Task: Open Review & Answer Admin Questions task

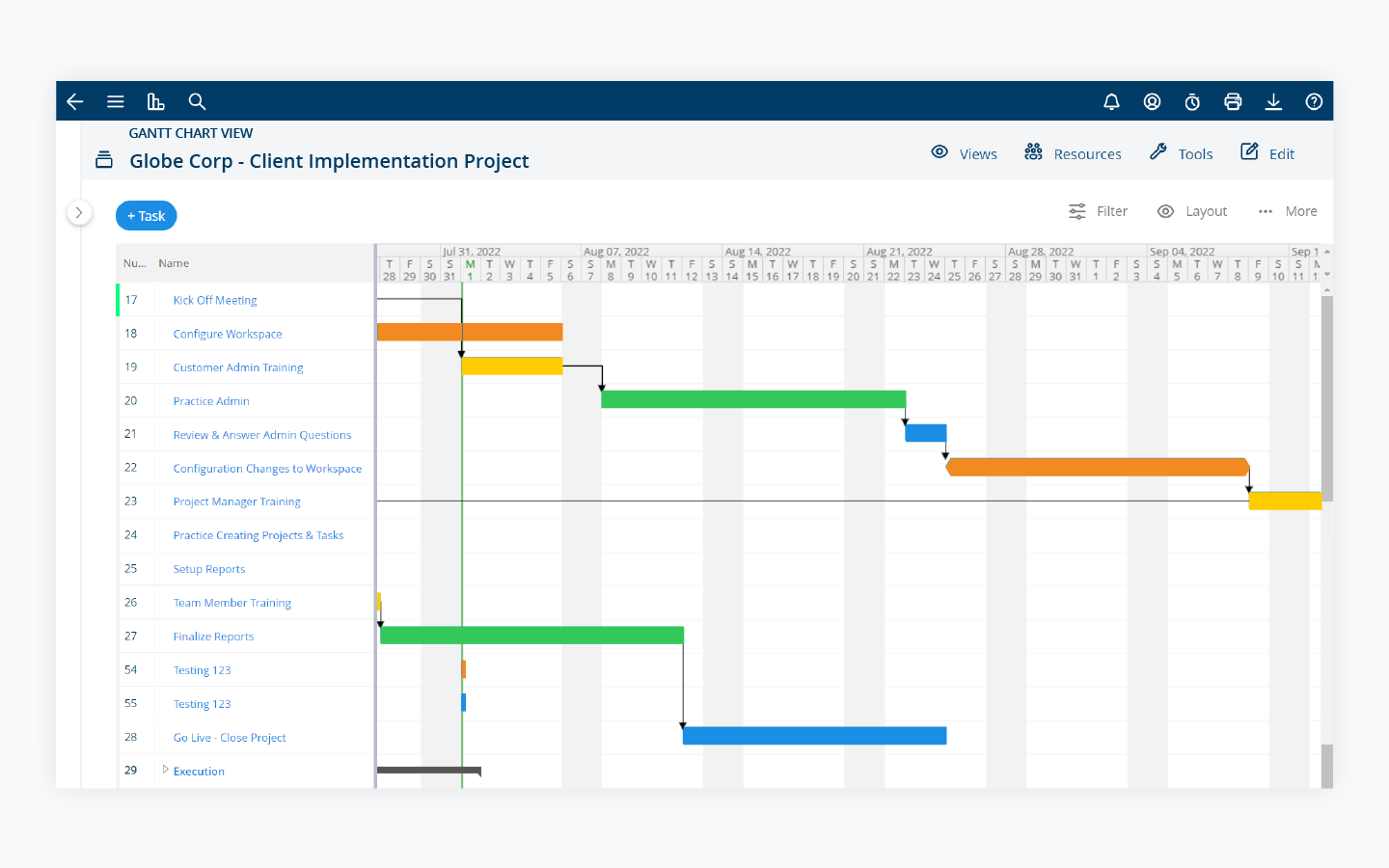Action: point(262,435)
